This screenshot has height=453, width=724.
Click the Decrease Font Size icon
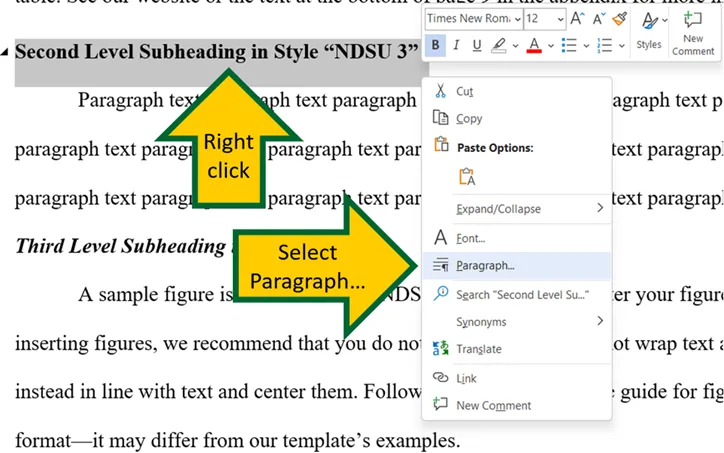click(599, 19)
